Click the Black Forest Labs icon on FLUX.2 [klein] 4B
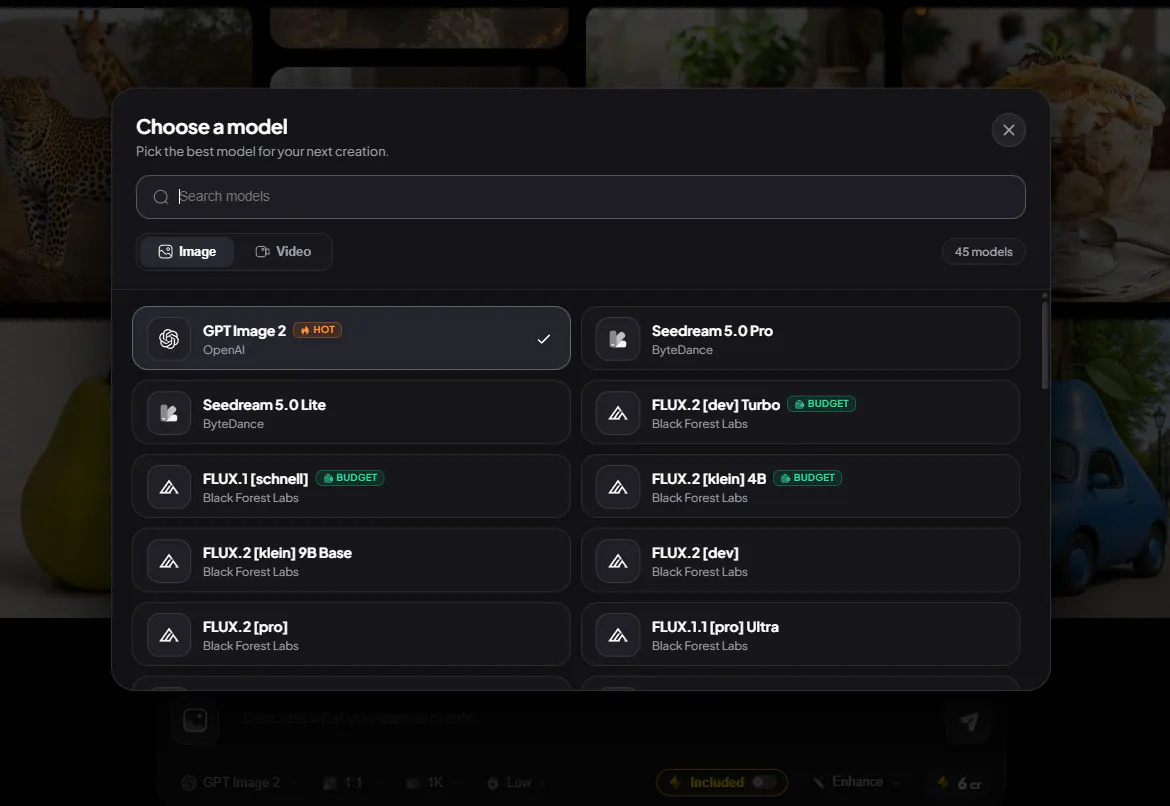The width and height of the screenshot is (1170, 806). point(618,487)
